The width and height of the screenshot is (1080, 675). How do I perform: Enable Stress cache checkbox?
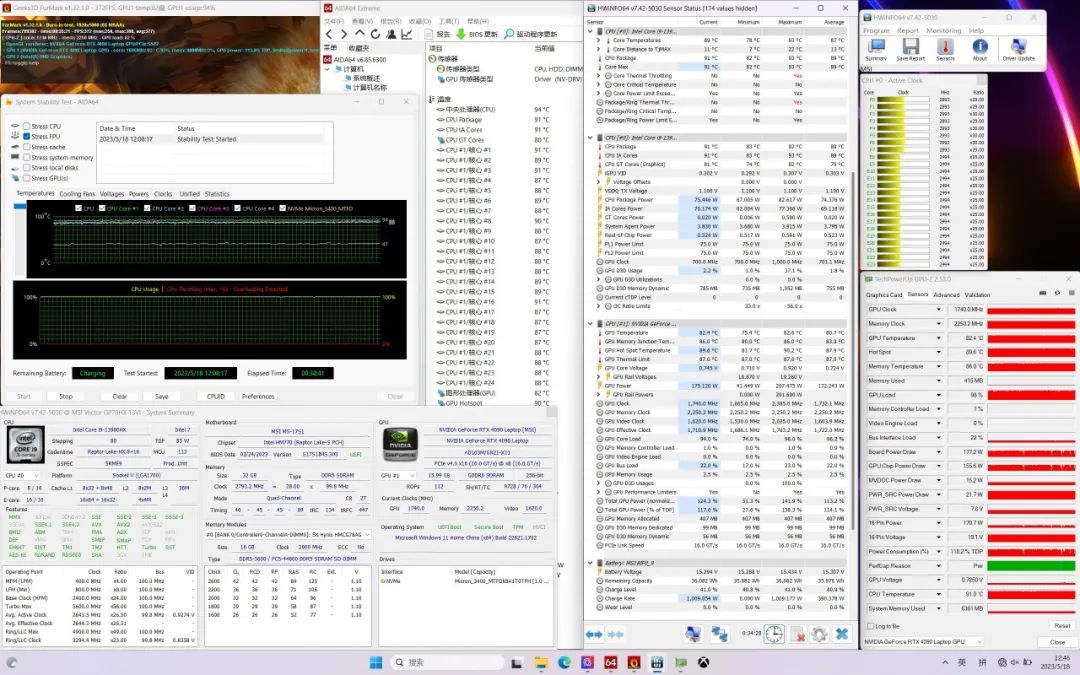click(26, 147)
